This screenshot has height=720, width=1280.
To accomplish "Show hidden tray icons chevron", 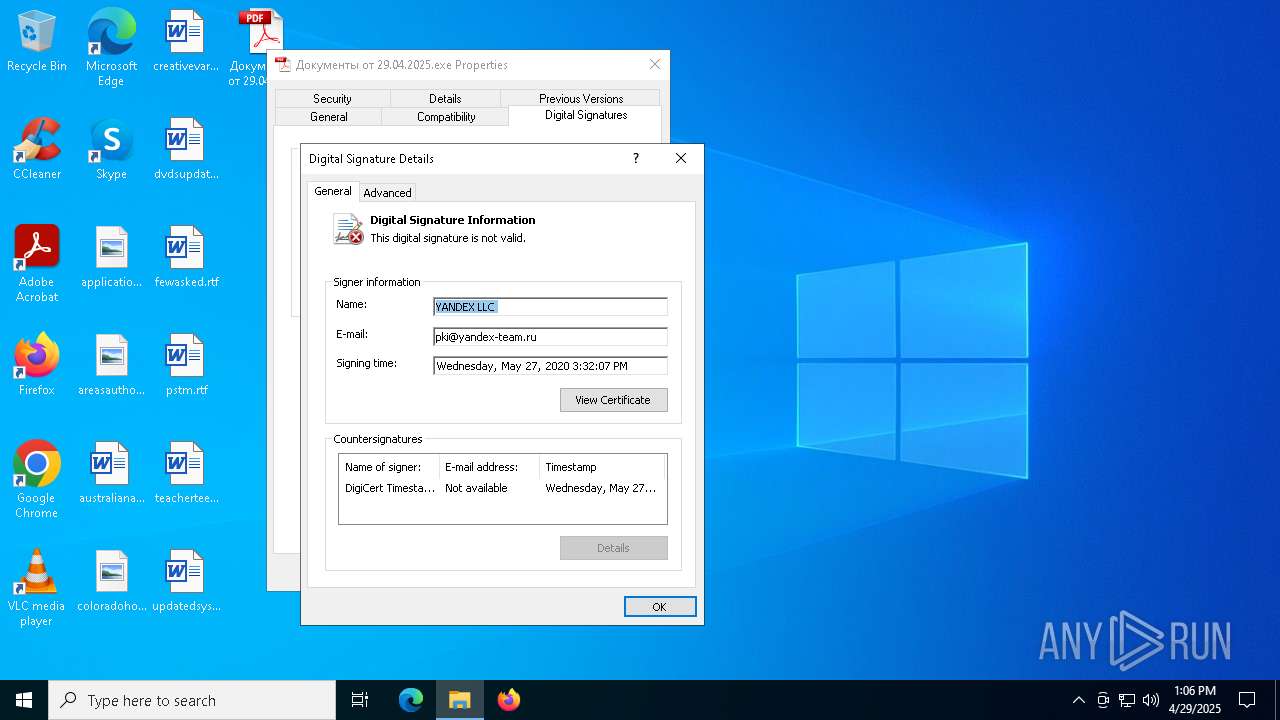I will pos(1078,700).
